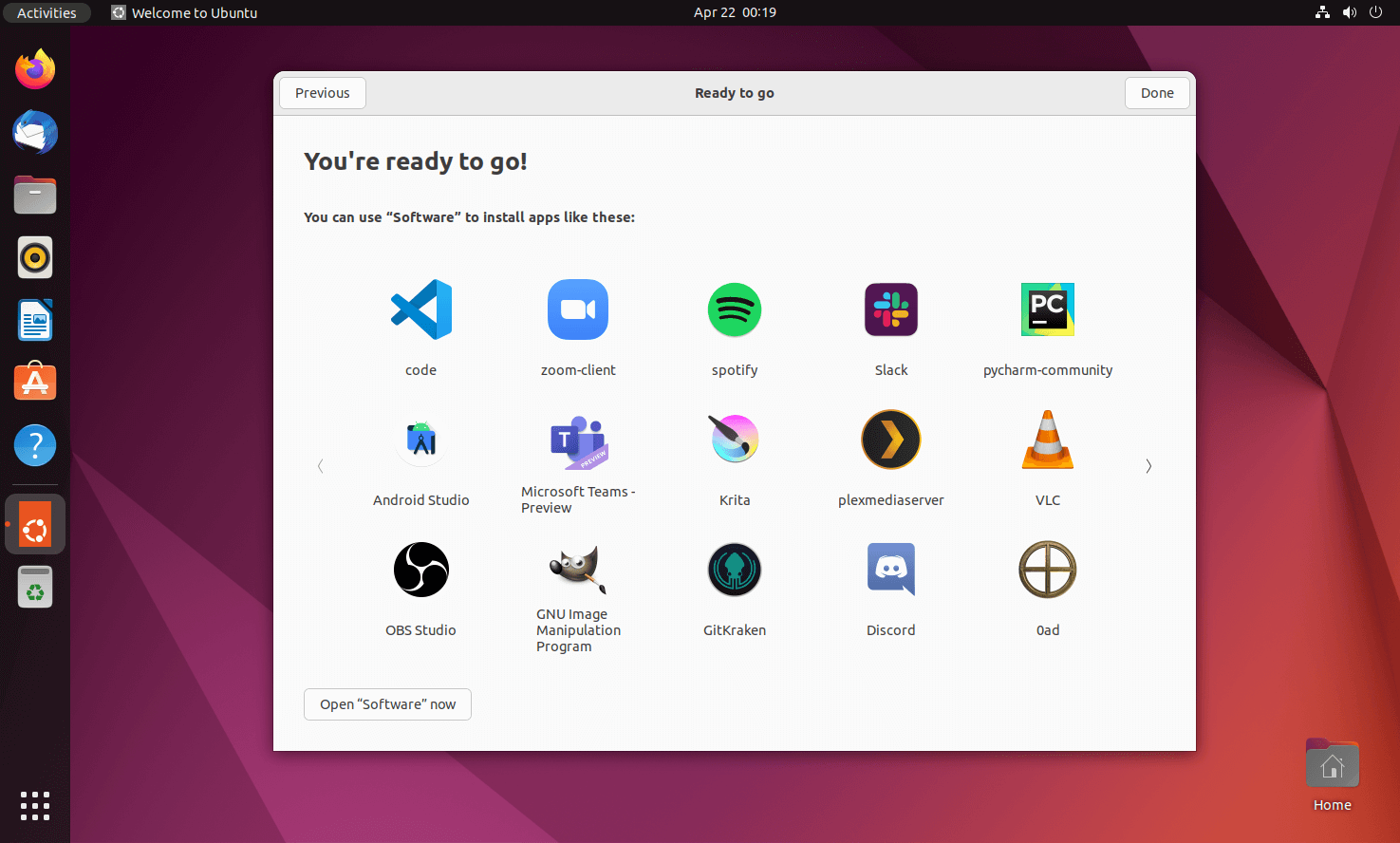
Task: Click Open "Software" now button
Action: [387, 704]
